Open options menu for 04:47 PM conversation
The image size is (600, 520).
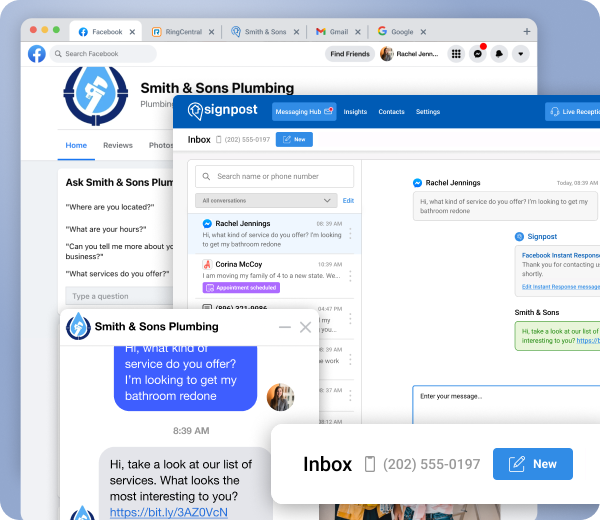tap(351, 319)
